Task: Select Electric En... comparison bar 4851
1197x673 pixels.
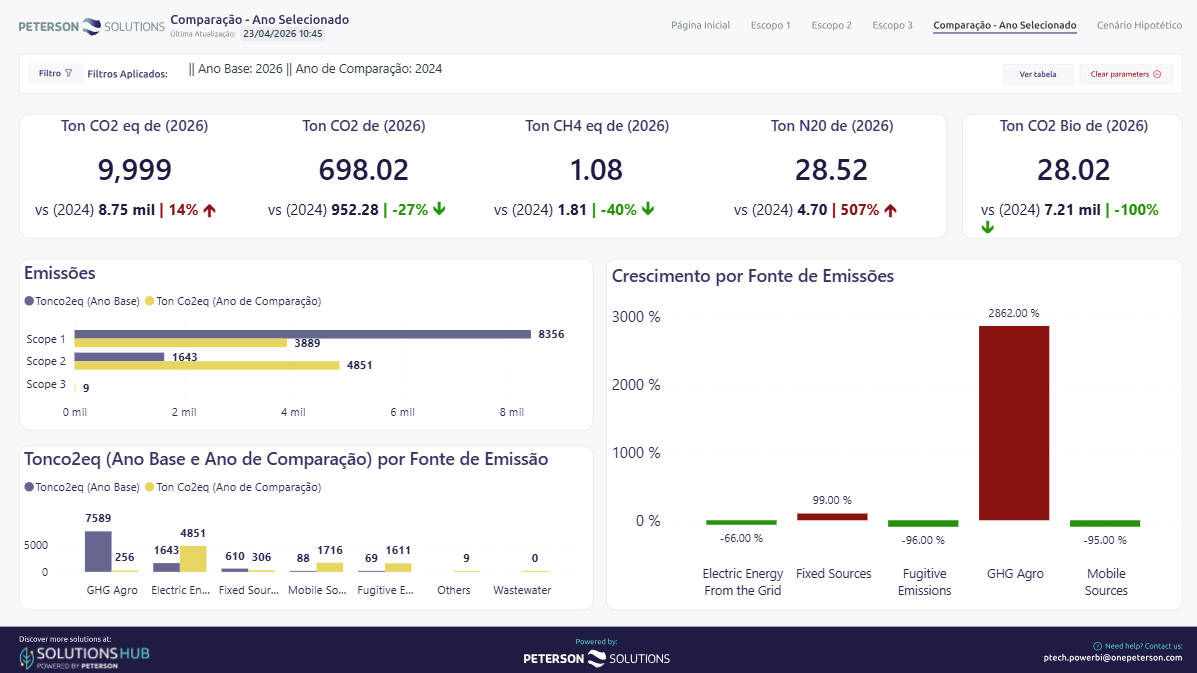Action: tap(193, 559)
